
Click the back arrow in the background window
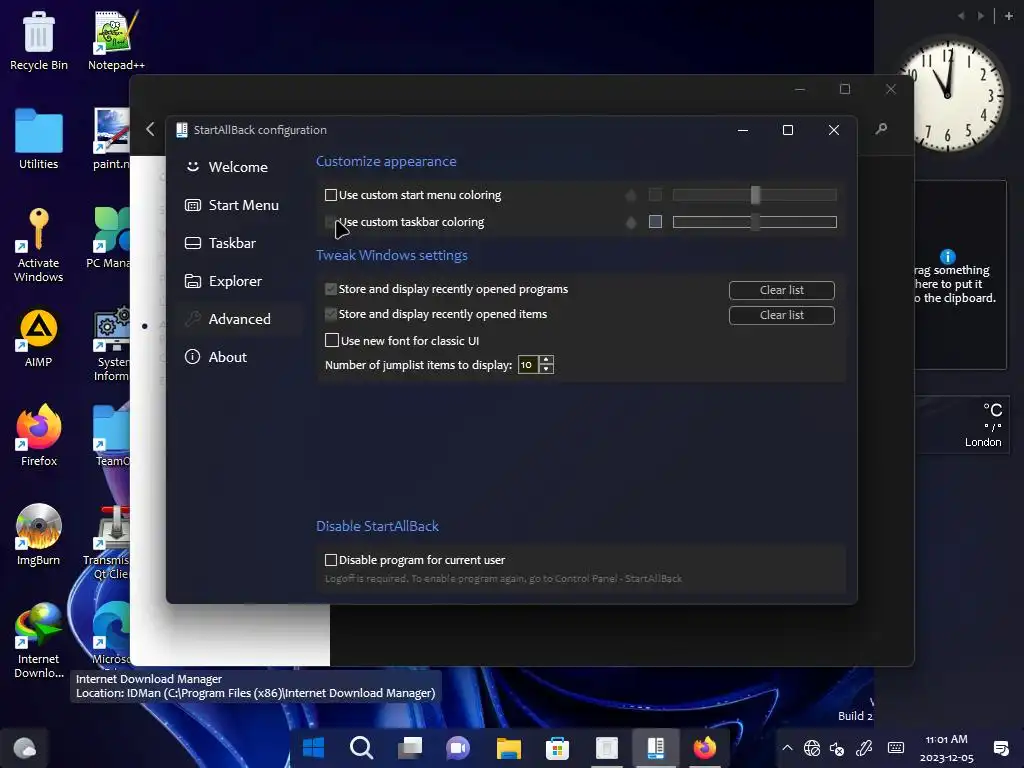point(150,129)
